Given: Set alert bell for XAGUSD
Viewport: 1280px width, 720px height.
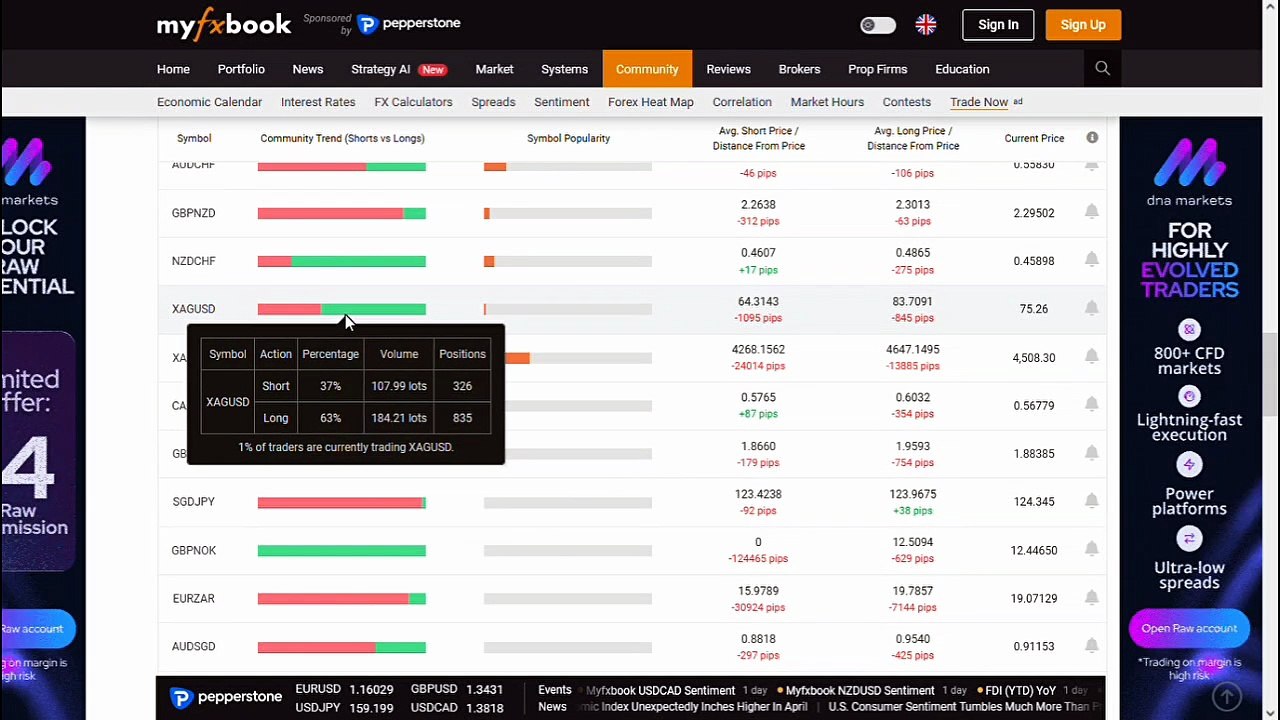Looking at the screenshot, I should pos(1092,308).
